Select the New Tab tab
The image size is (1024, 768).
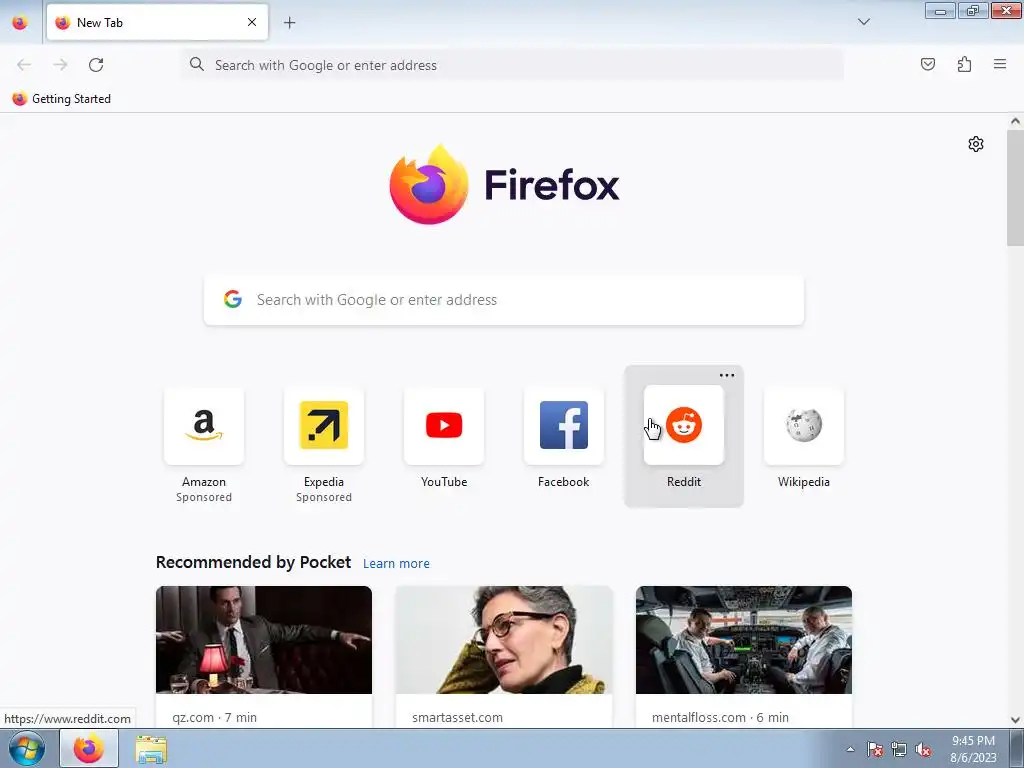tap(157, 22)
